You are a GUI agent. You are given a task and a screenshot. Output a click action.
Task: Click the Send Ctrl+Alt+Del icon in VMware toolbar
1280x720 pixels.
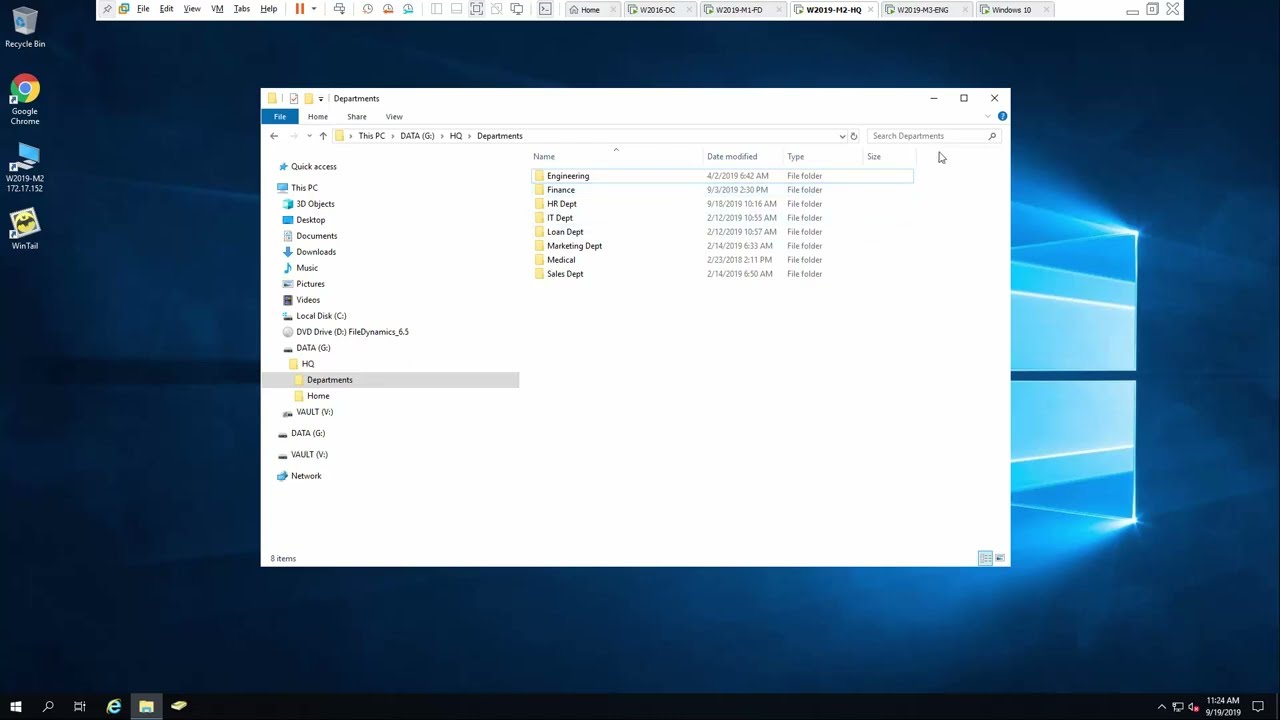coord(339,9)
